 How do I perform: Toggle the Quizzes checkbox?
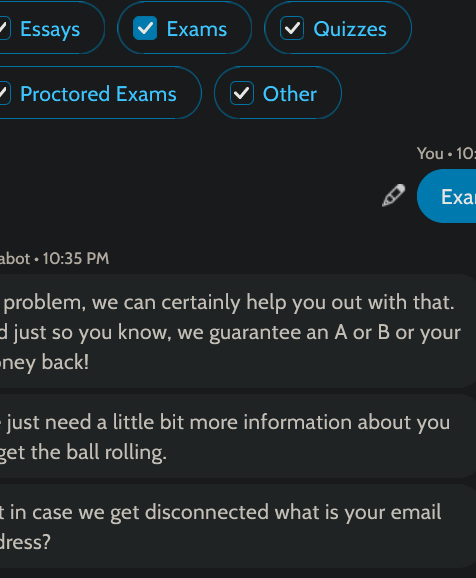[x=292, y=28]
